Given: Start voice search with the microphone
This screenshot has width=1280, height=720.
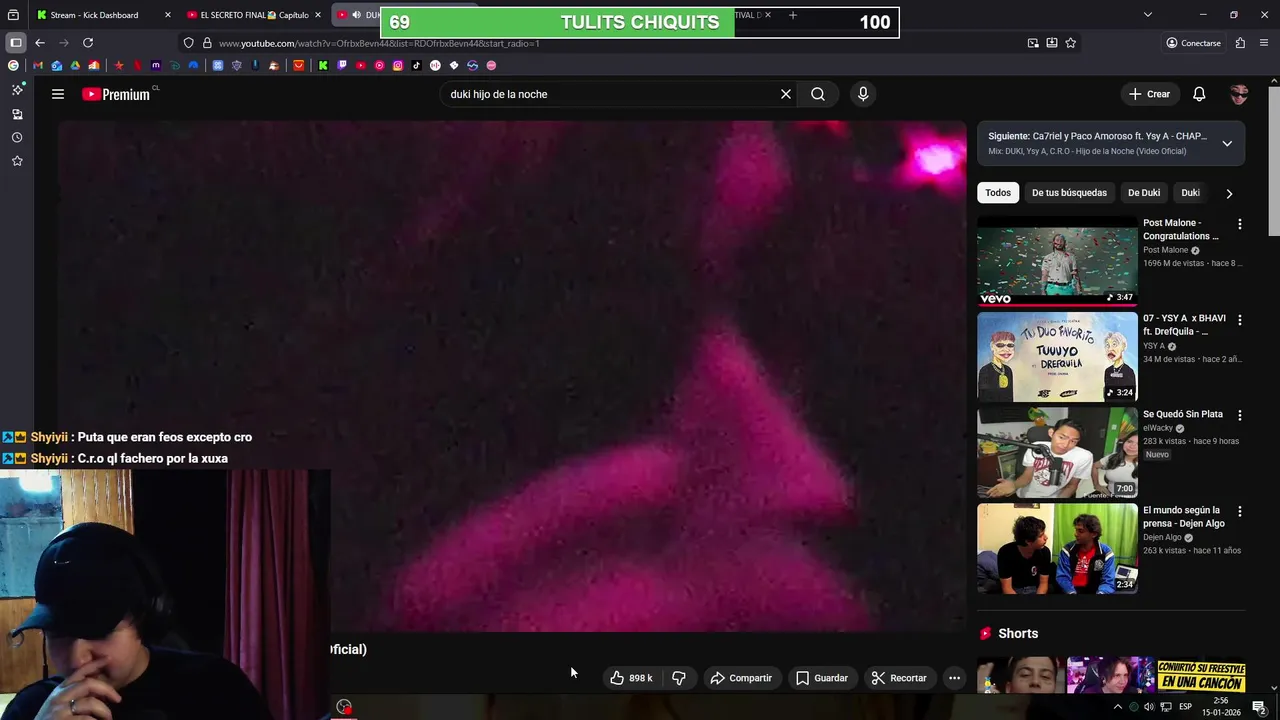Looking at the screenshot, I should pos(863,94).
